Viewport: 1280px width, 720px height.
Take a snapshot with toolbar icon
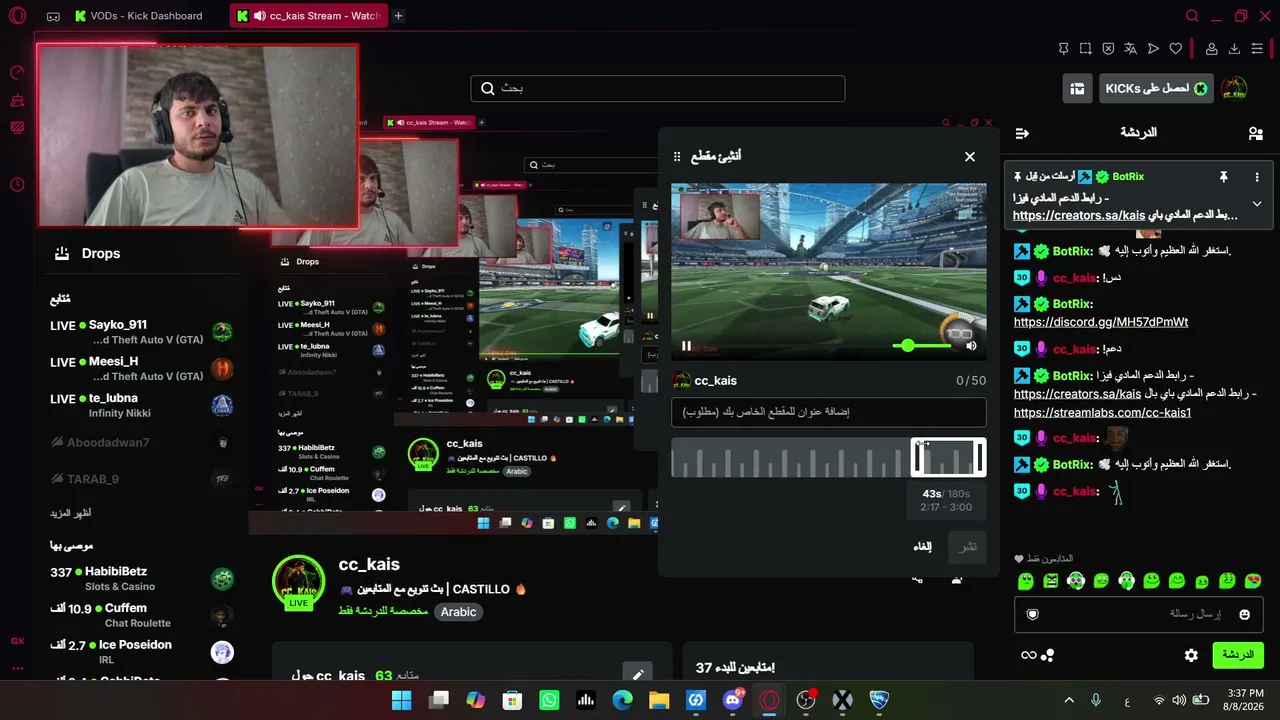click(x=1085, y=48)
